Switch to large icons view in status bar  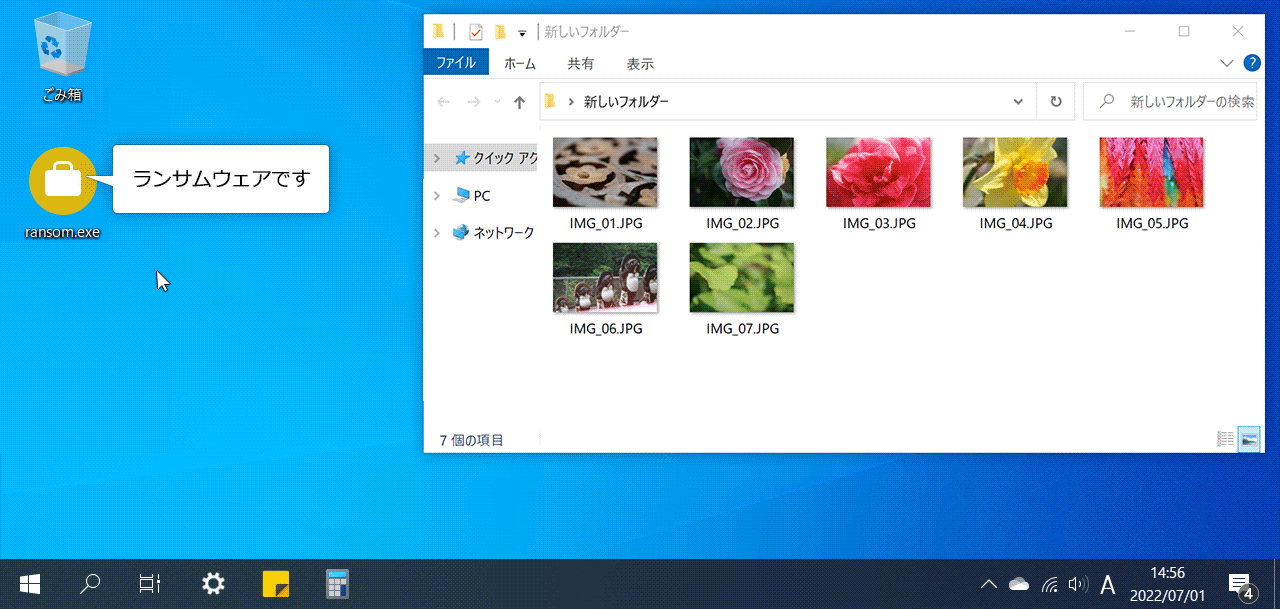tap(1249, 439)
